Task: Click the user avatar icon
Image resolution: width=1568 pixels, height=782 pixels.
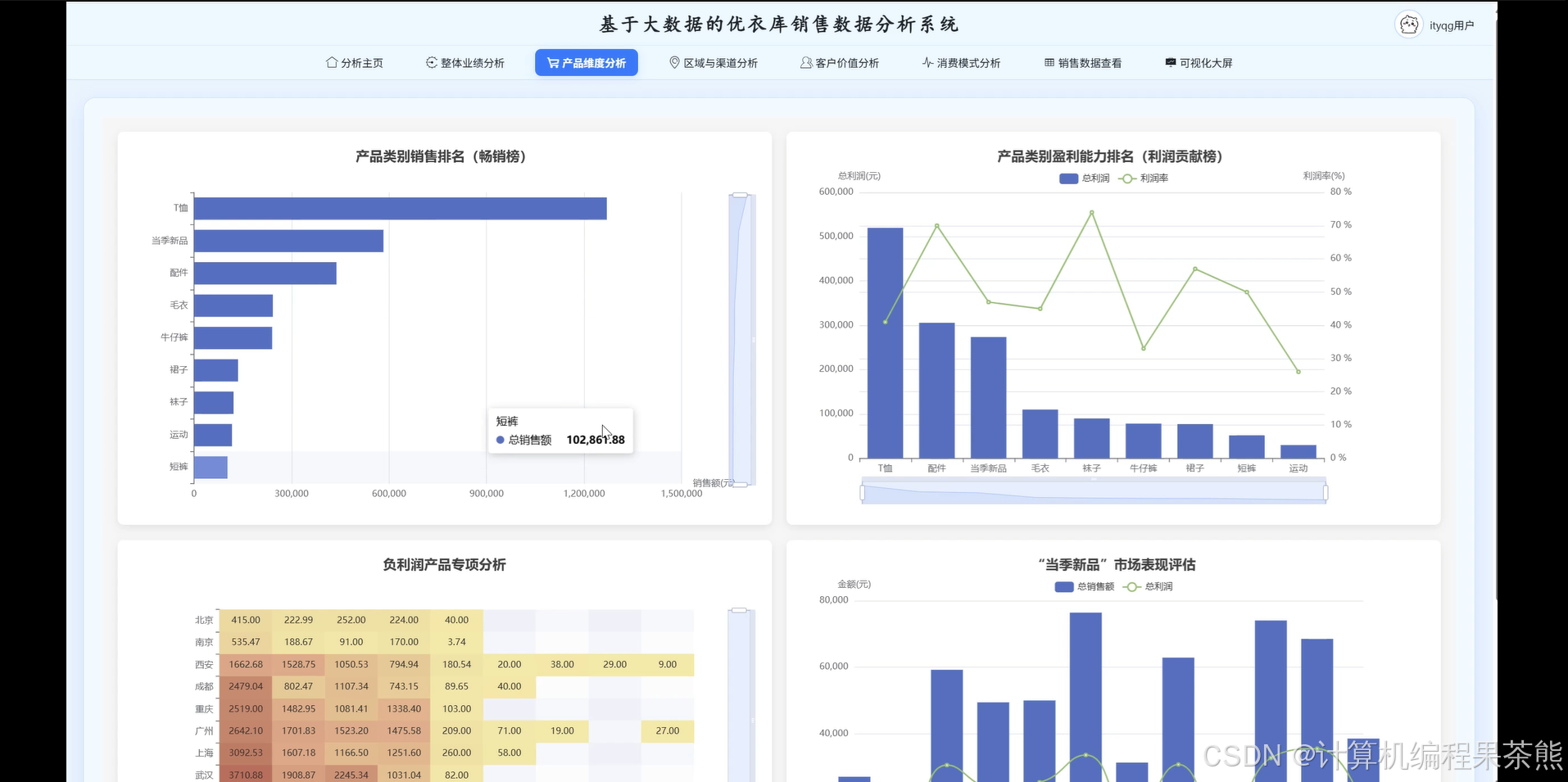Action: pos(1409,25)
